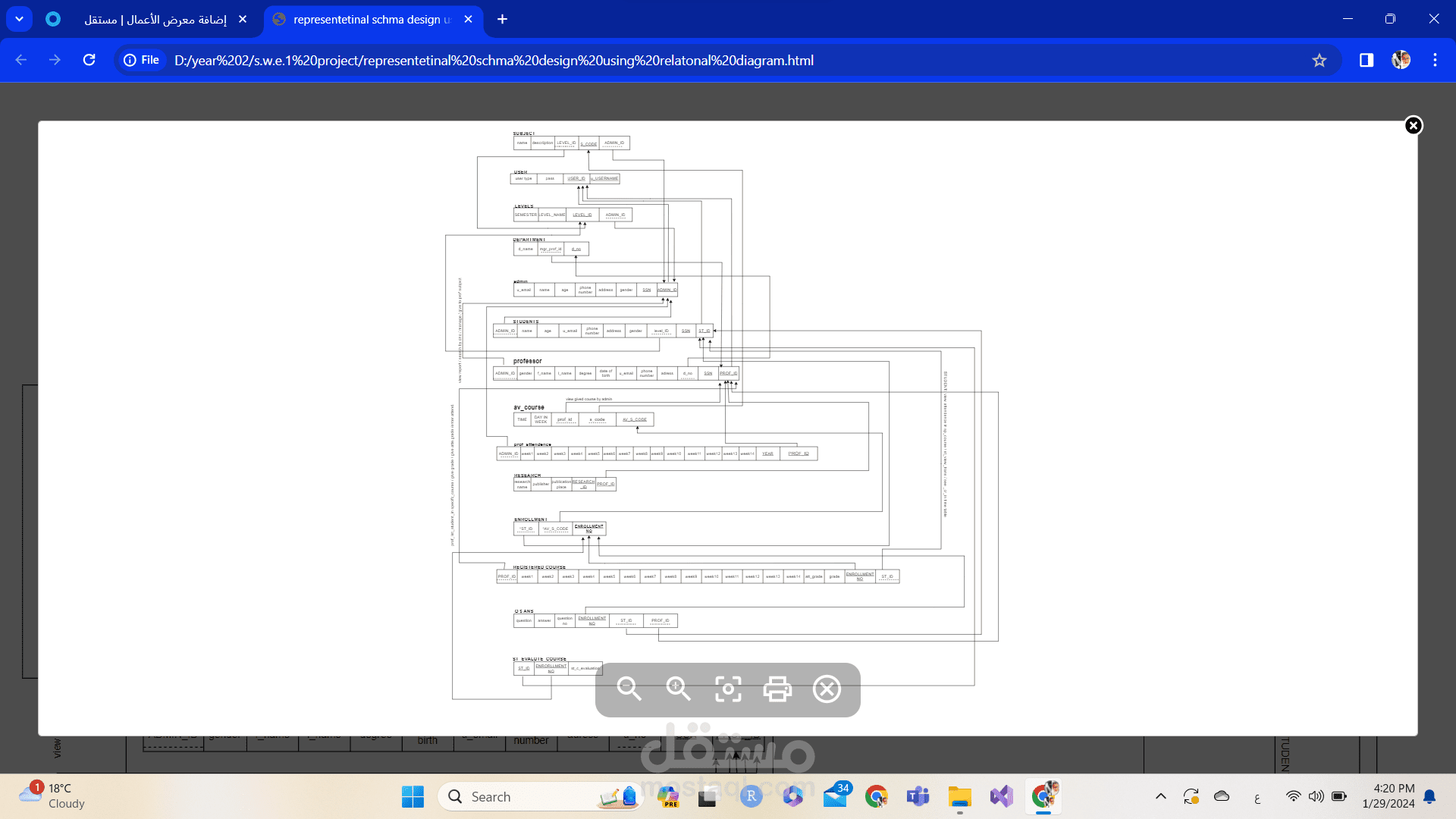Open the Microsoft 365 app on taskbar
The height and width of the screenshot is (819, 1456).
[x=793, y=796]
